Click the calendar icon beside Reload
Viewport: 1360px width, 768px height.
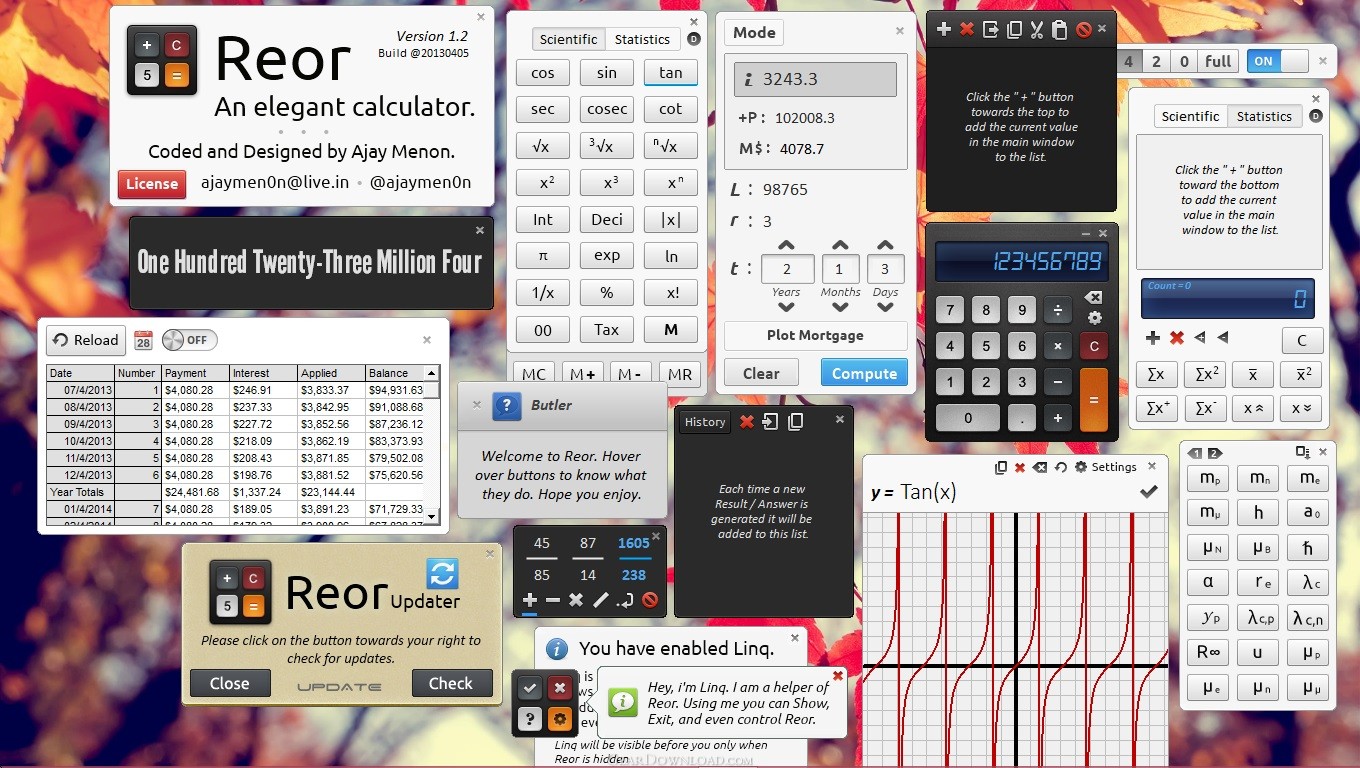coord(143,340)
